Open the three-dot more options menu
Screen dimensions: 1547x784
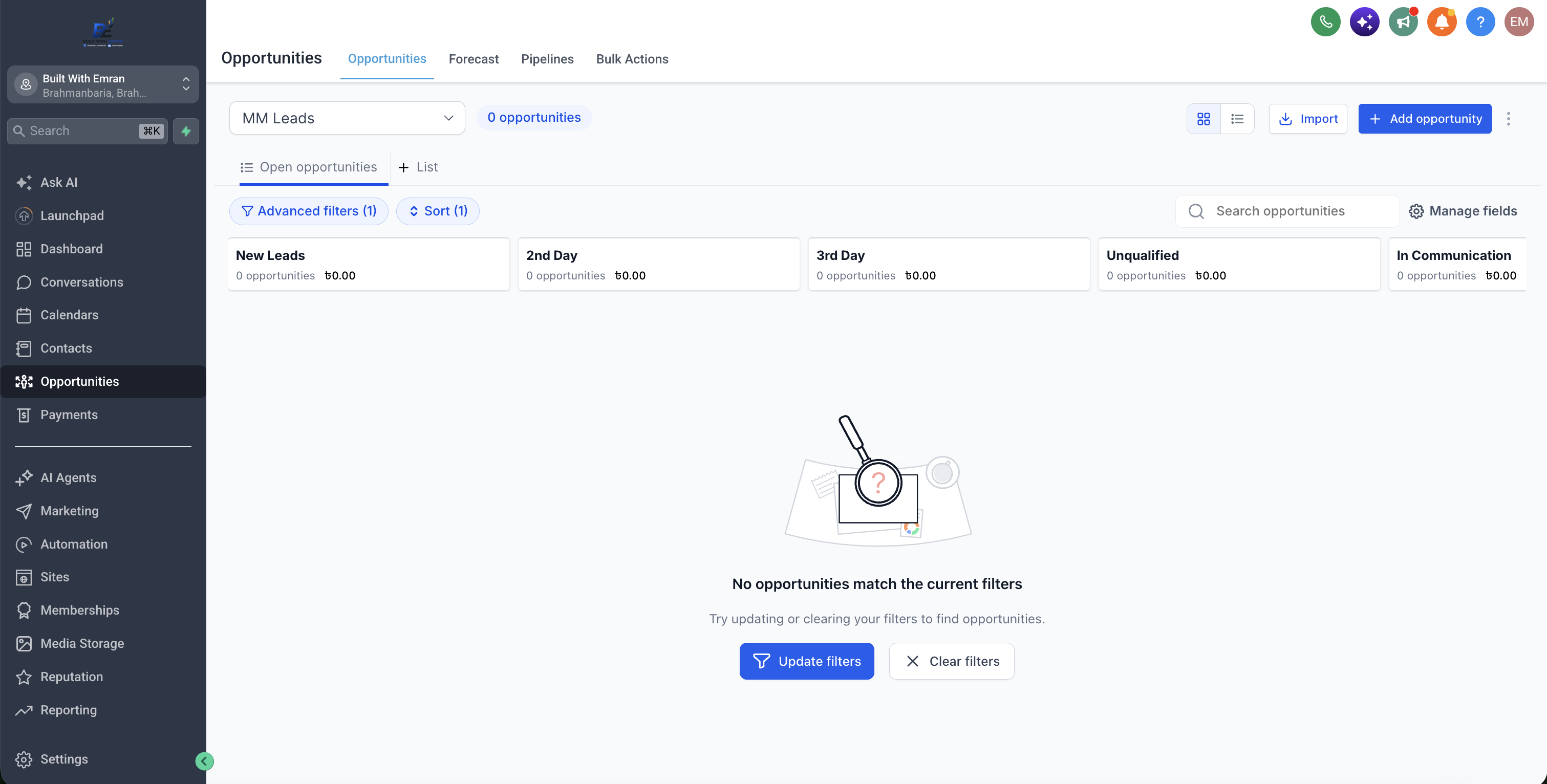(x=1508, y=119)
